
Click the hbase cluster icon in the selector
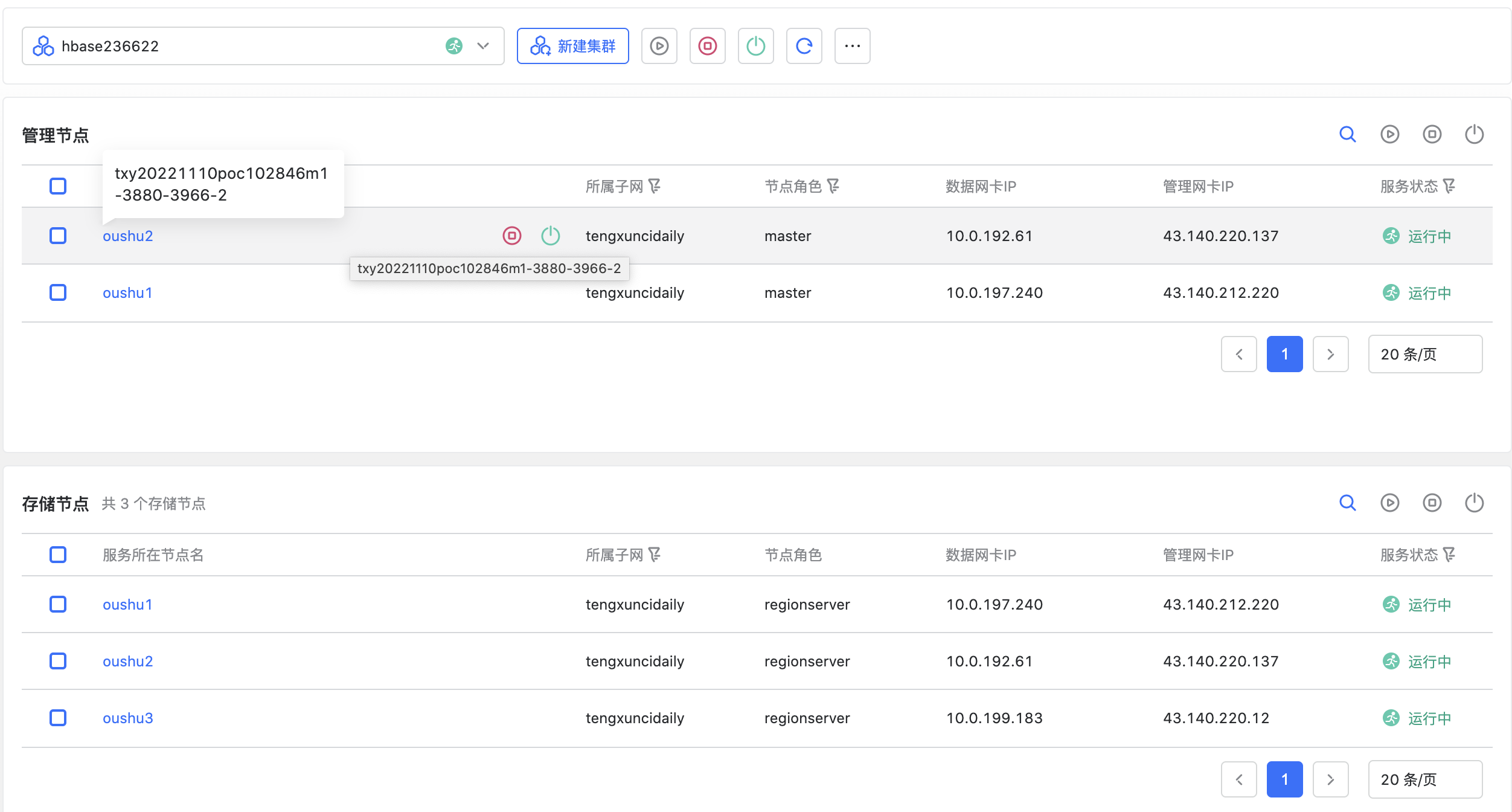click(x=43, y=46)
